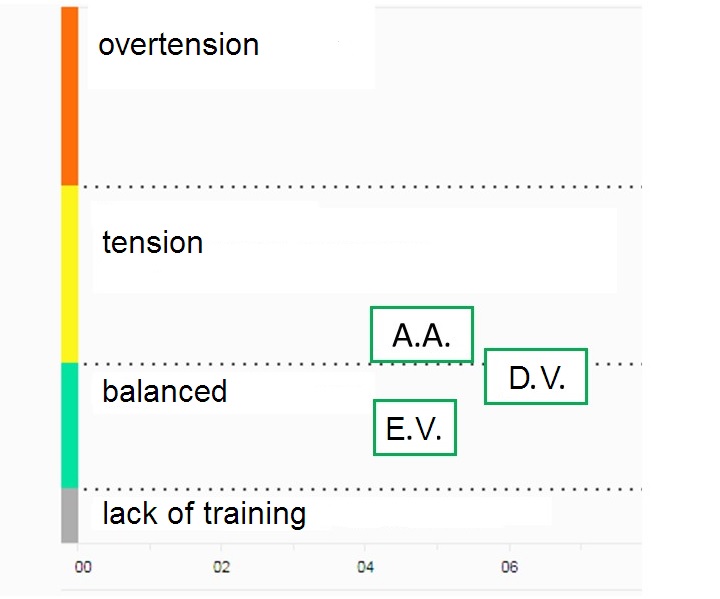Click dotted line above lack of training
The width and height of the screenshot is (720, 599).
[x=360, y=489]
